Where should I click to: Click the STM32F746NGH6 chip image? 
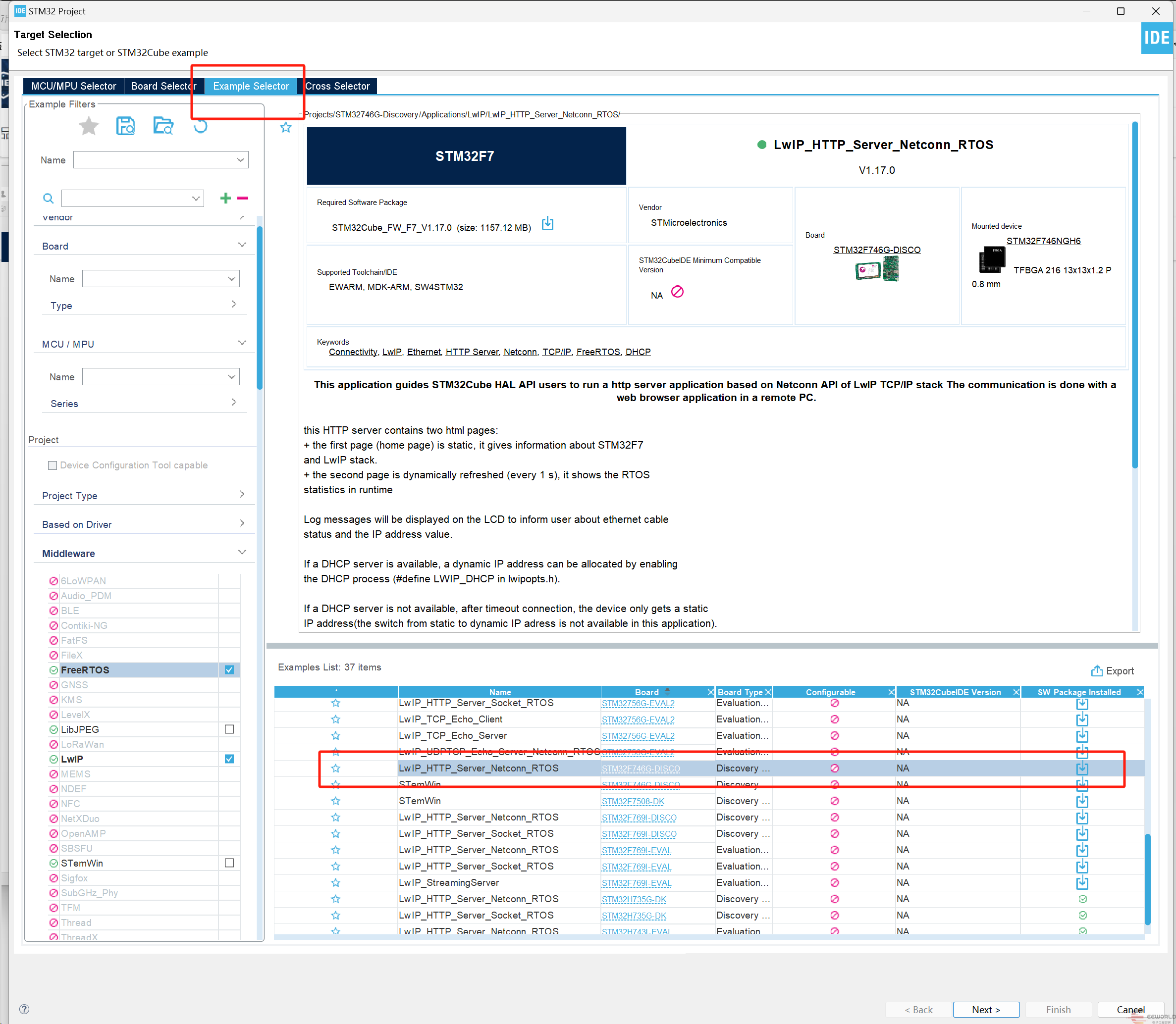(992, 260)
